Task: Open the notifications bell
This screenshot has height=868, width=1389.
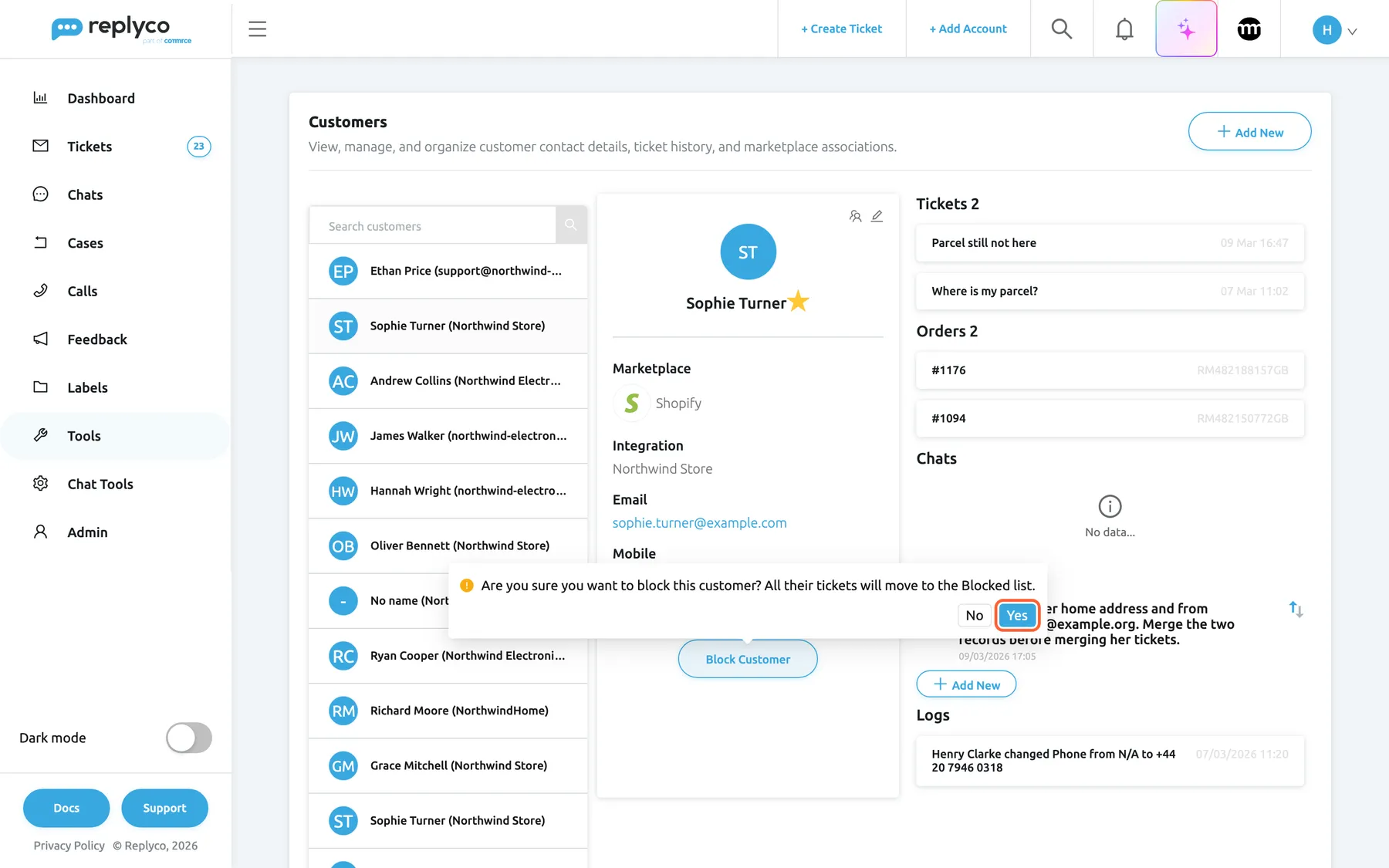Action: click(1124, 29)
